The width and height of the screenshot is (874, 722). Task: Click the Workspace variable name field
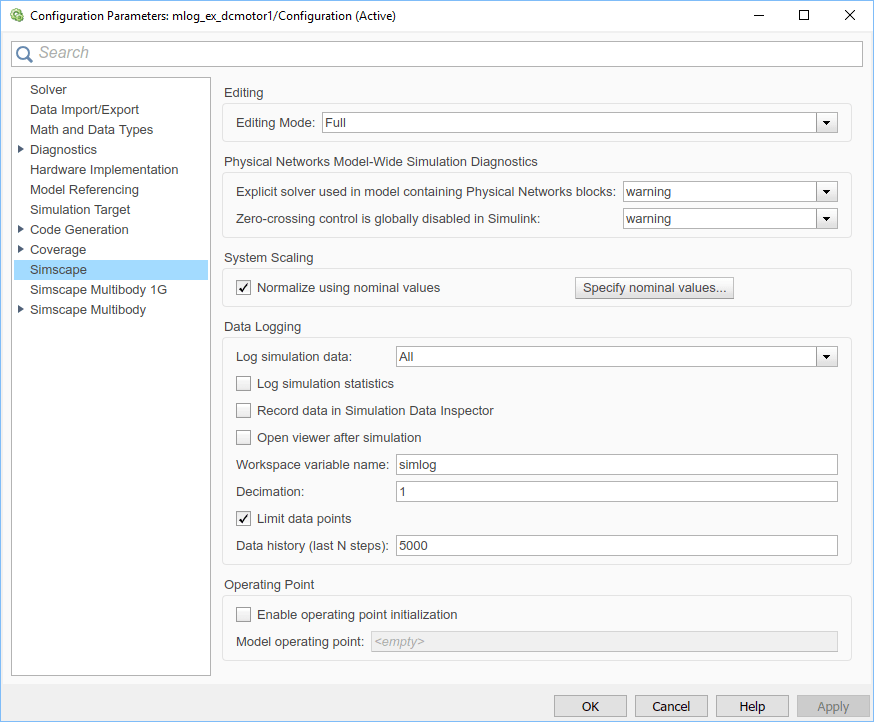coord(616,465)
